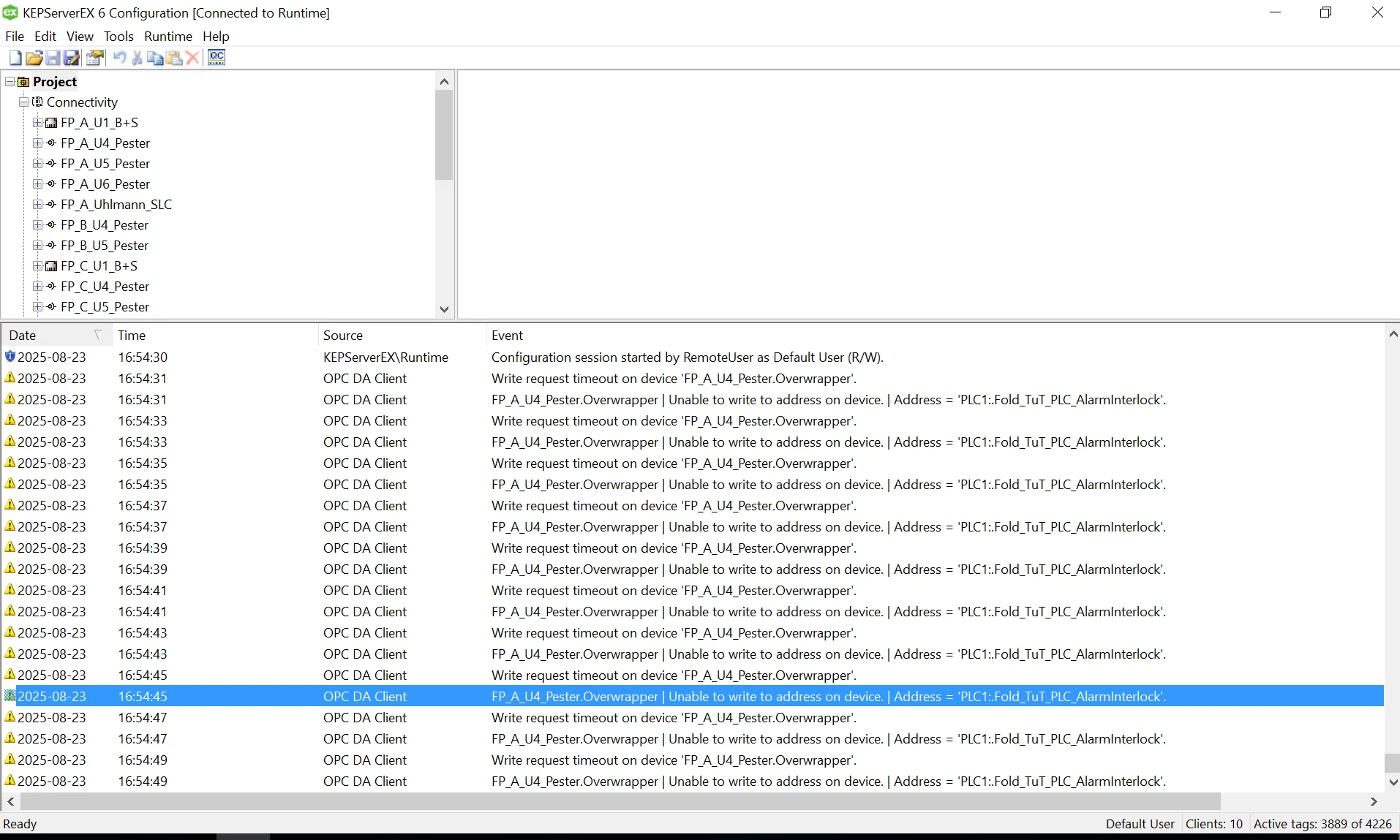Open the View menu

tap(80, 37)
